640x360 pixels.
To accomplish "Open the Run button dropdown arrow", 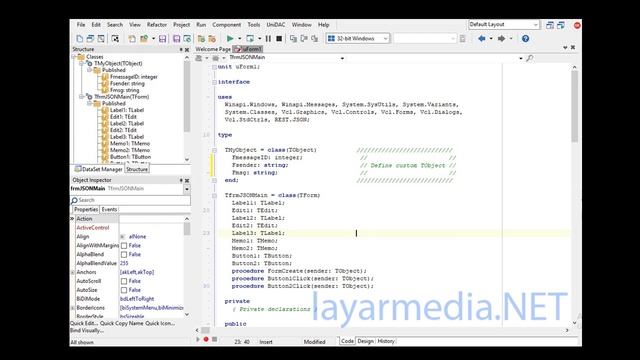I will click(240, 38).
